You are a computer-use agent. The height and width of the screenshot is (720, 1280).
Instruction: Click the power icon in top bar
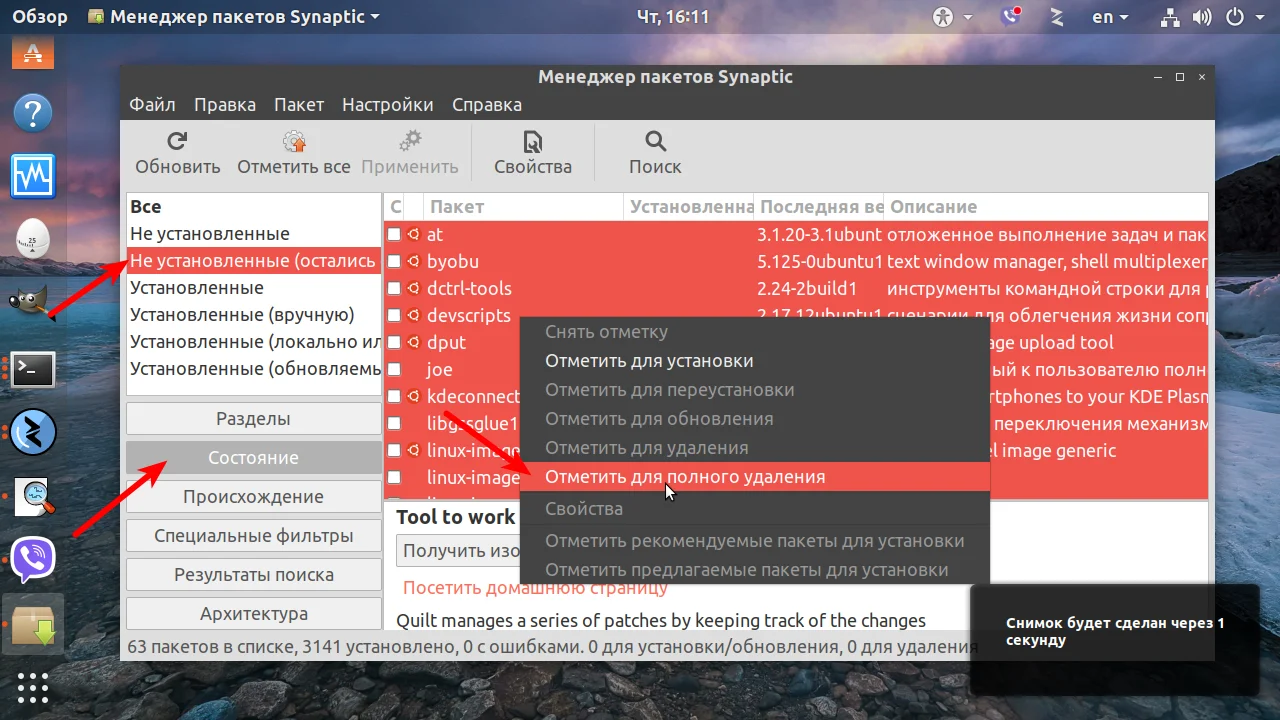point(1235,17)
